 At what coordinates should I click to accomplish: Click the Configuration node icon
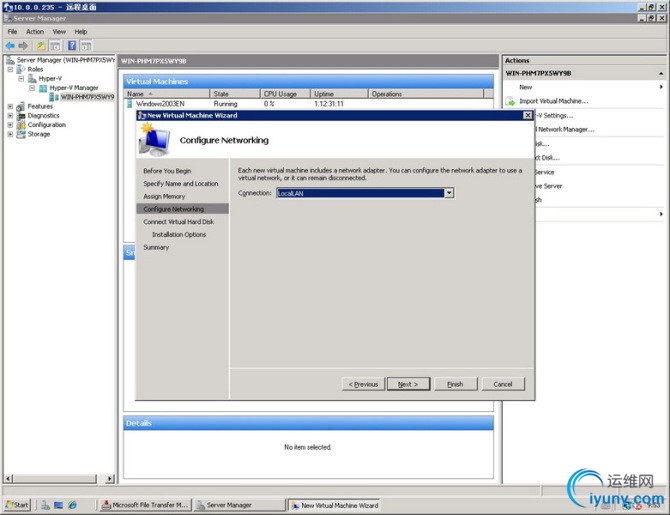[21, 125]
